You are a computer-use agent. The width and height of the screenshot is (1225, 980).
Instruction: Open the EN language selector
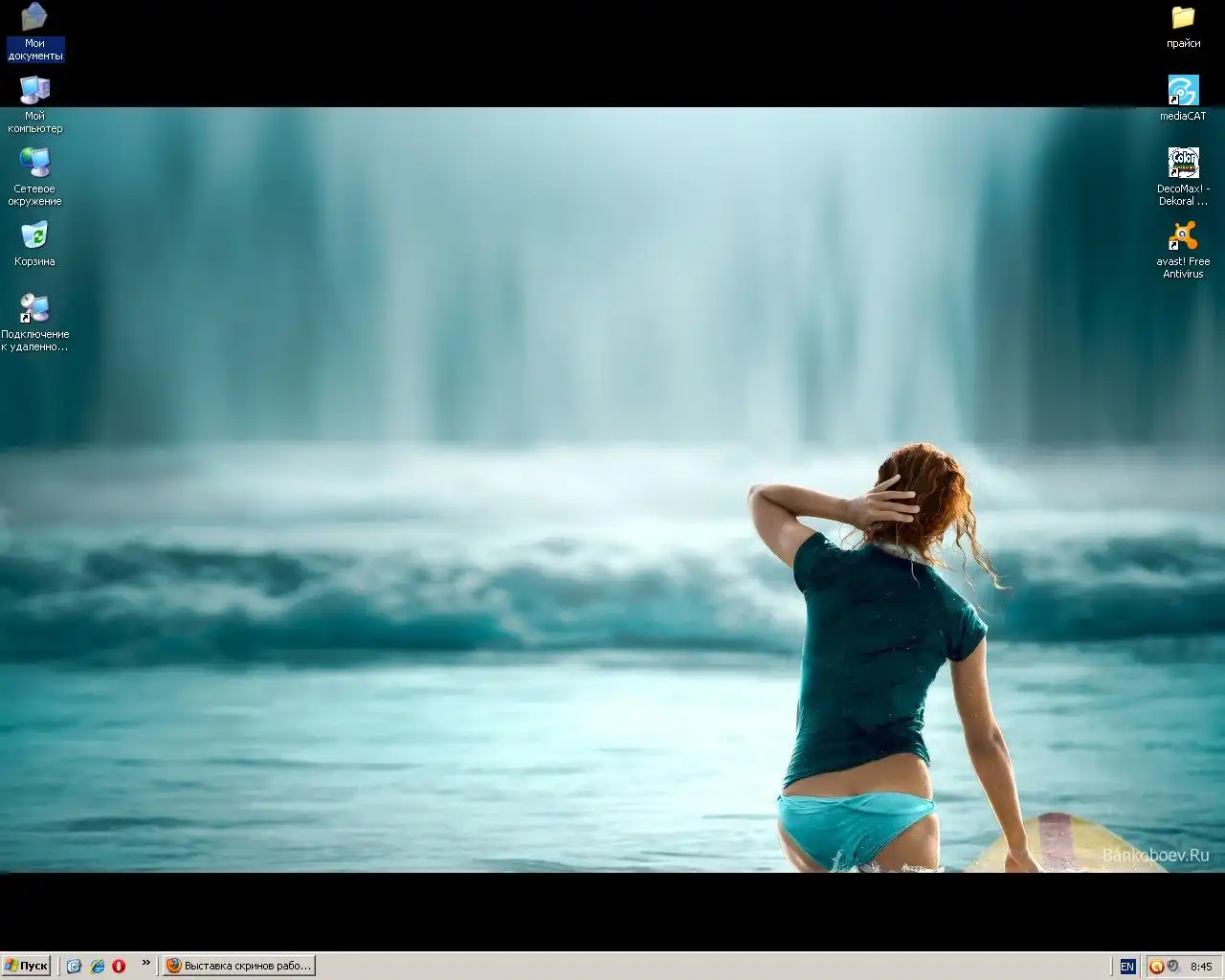point(1127,967)
